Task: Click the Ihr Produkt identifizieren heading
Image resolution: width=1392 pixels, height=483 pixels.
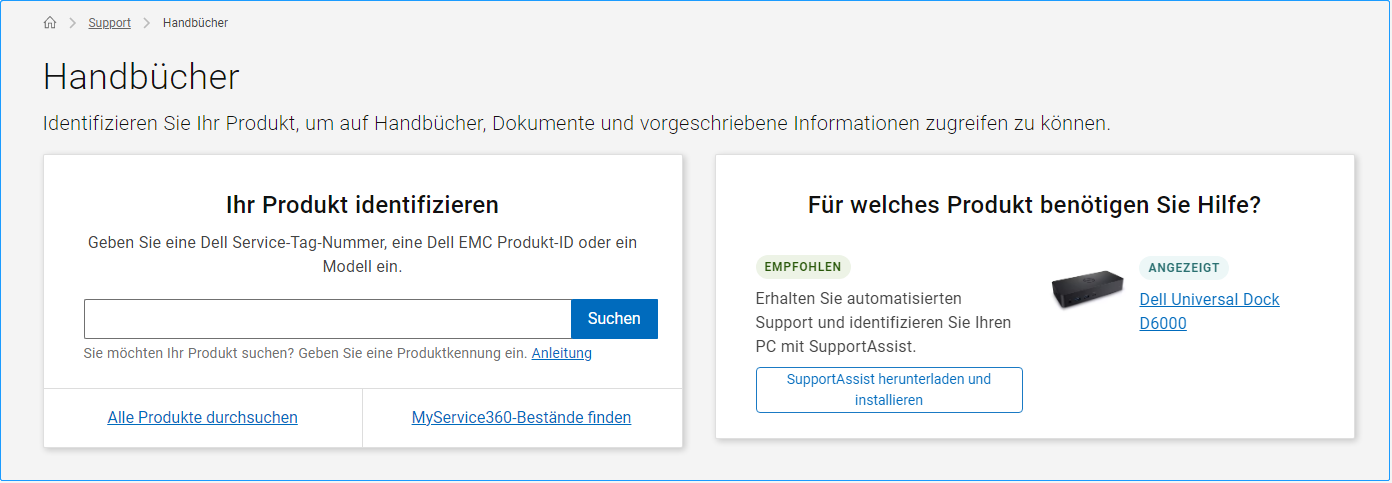Action: click(x=362, y=205)
